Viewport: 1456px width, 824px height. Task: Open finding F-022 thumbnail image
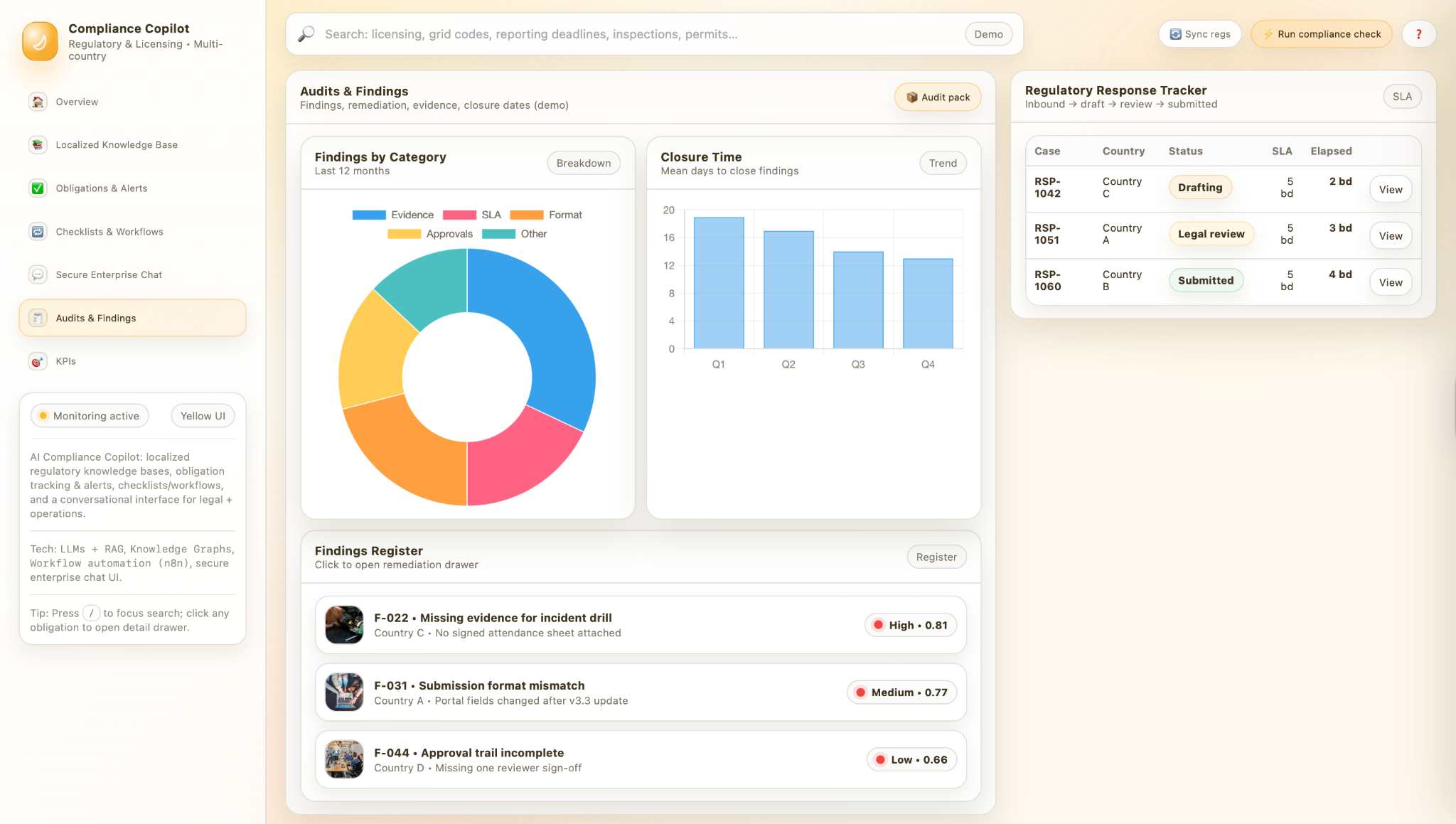tap(344, 625)
